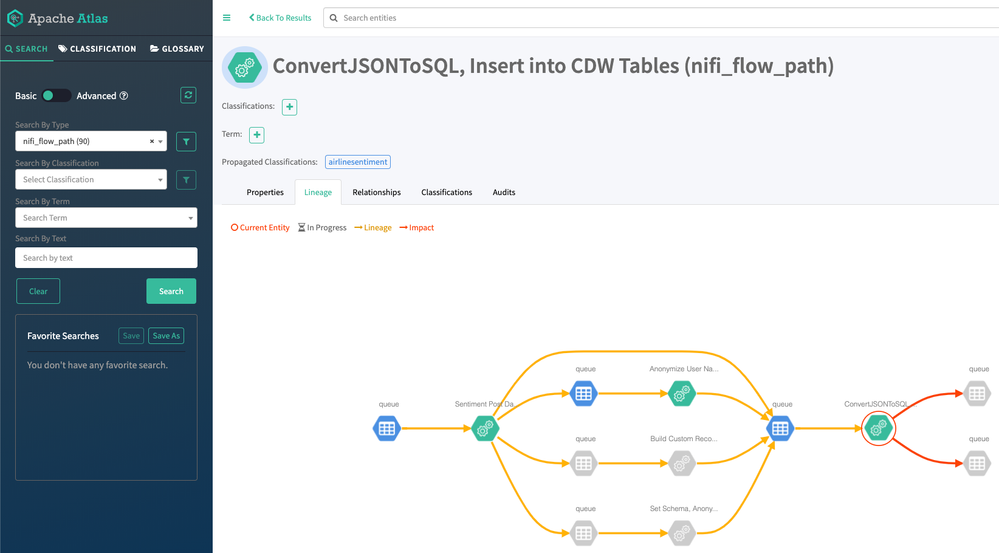Switch to the Relationships tab
Image resolution: width=999 pixels, height=553 pixels.
pos(377,192)
